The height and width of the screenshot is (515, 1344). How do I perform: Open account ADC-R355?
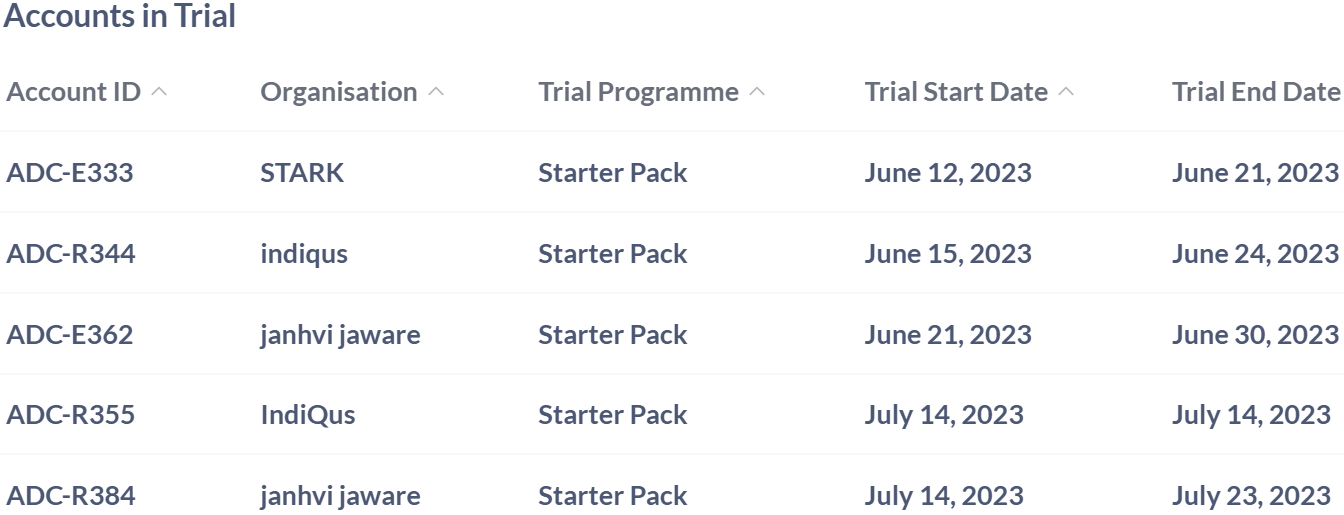point(71,415)
